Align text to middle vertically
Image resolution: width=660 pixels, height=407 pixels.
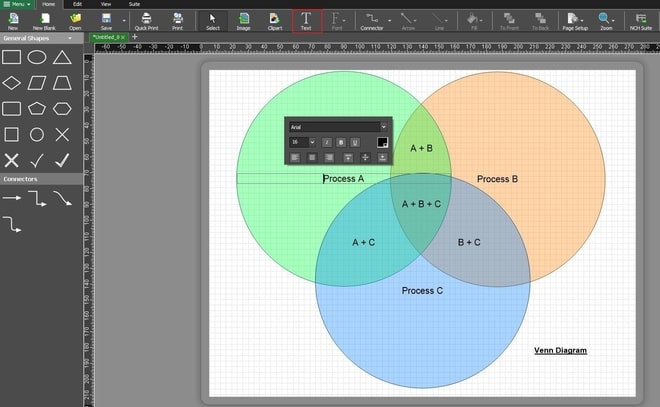tap(365, 157)
